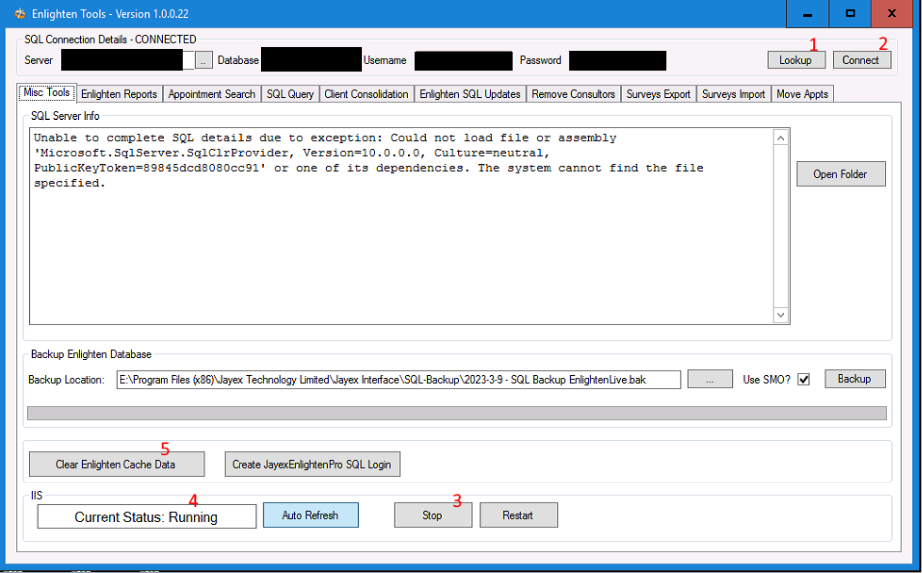
Task: Open the Appointment Search tab
Action: (x=212, y=94)
